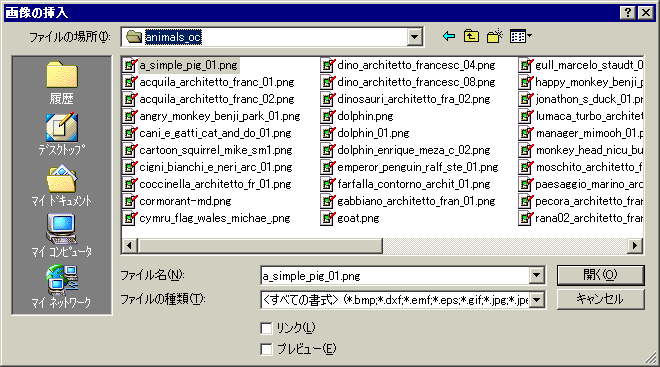This screenshot has width=660, height=367.
Task: Click icon of emperor_penguin_ralf_ste_01.png
Action: coord(328,168)
